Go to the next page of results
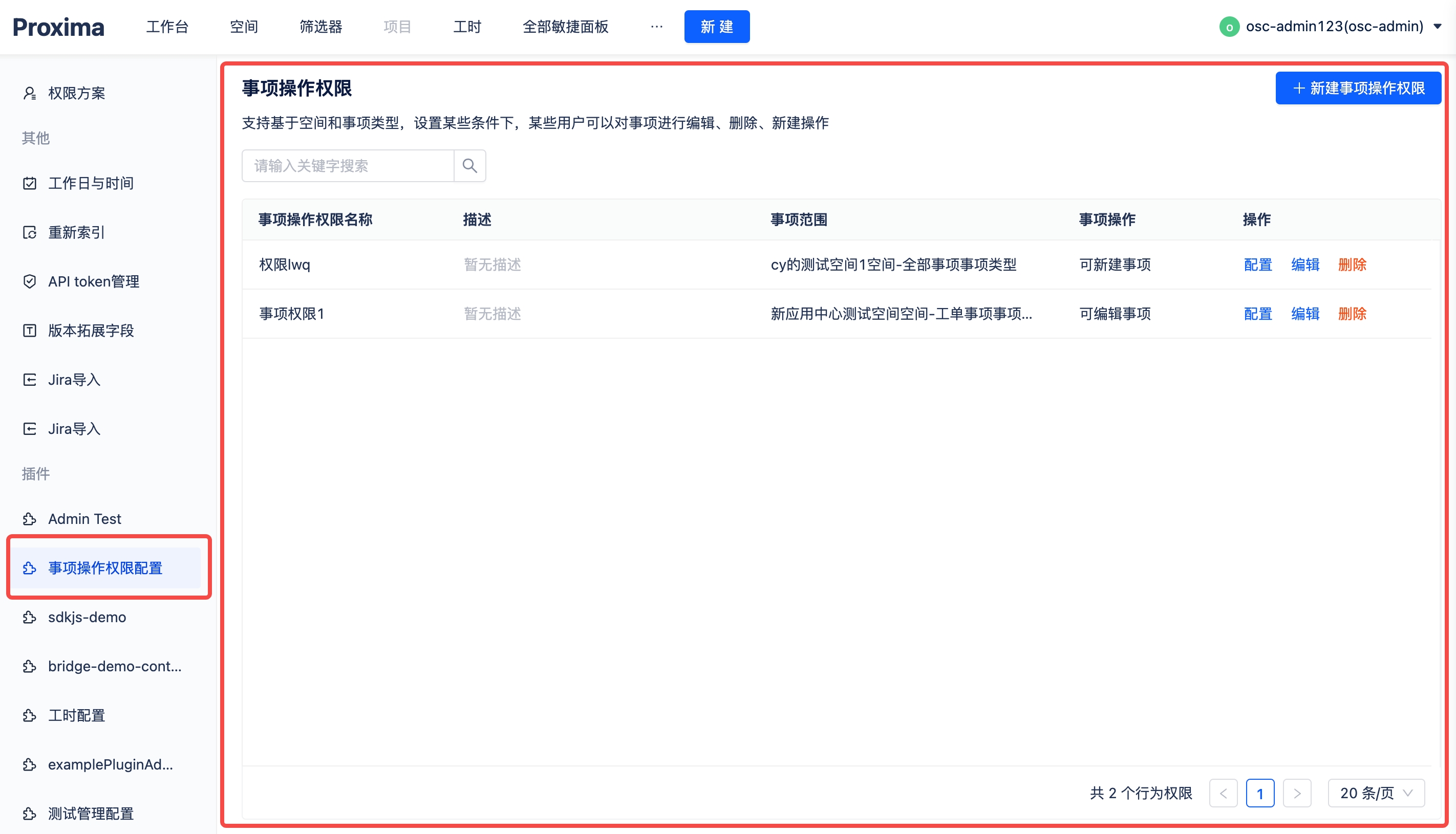This screenshot has height=834, width=1456. [x=1297, y=793]
